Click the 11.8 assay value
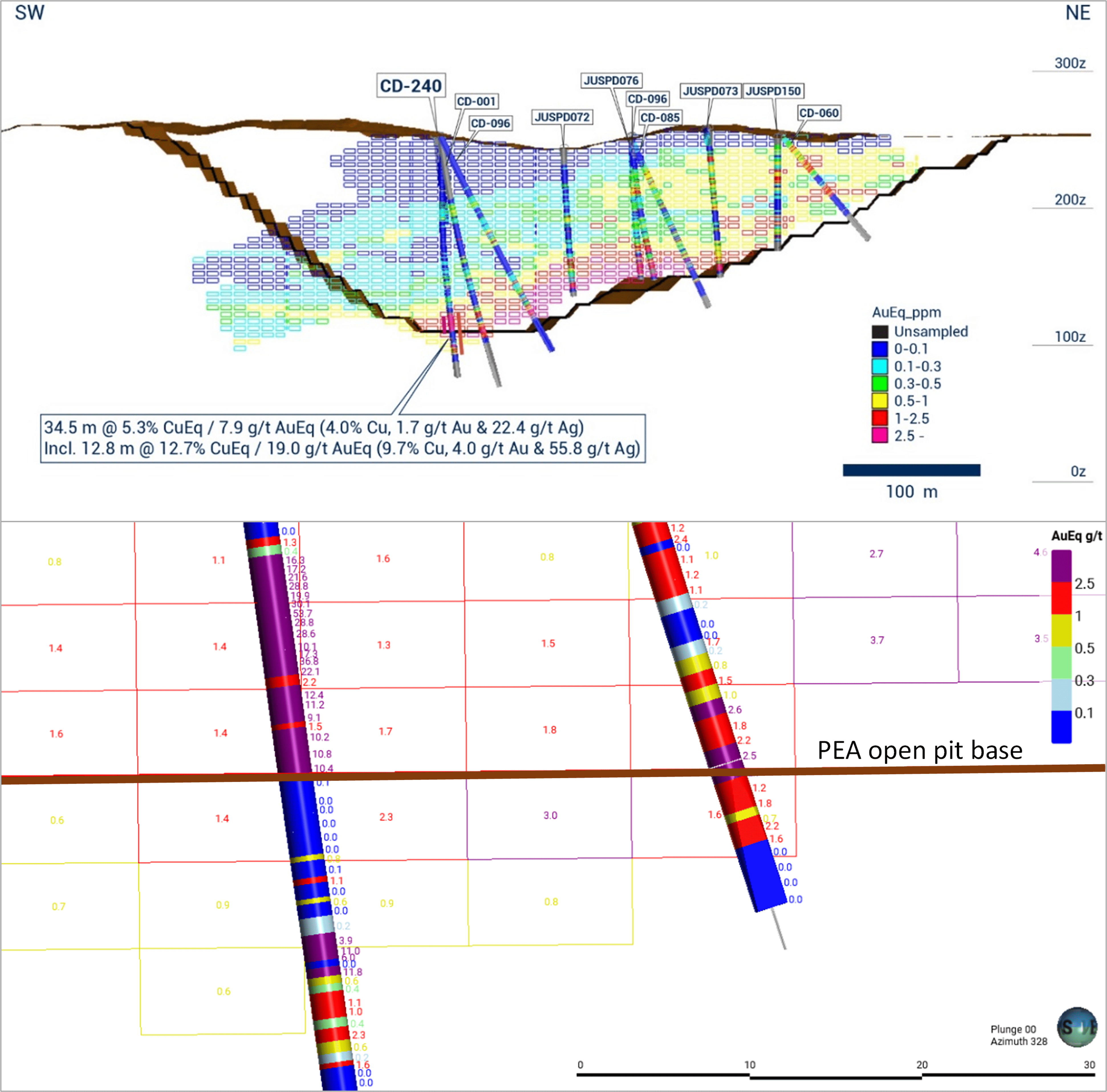The image size is (1107, 1092). click(x=352, y=972)
